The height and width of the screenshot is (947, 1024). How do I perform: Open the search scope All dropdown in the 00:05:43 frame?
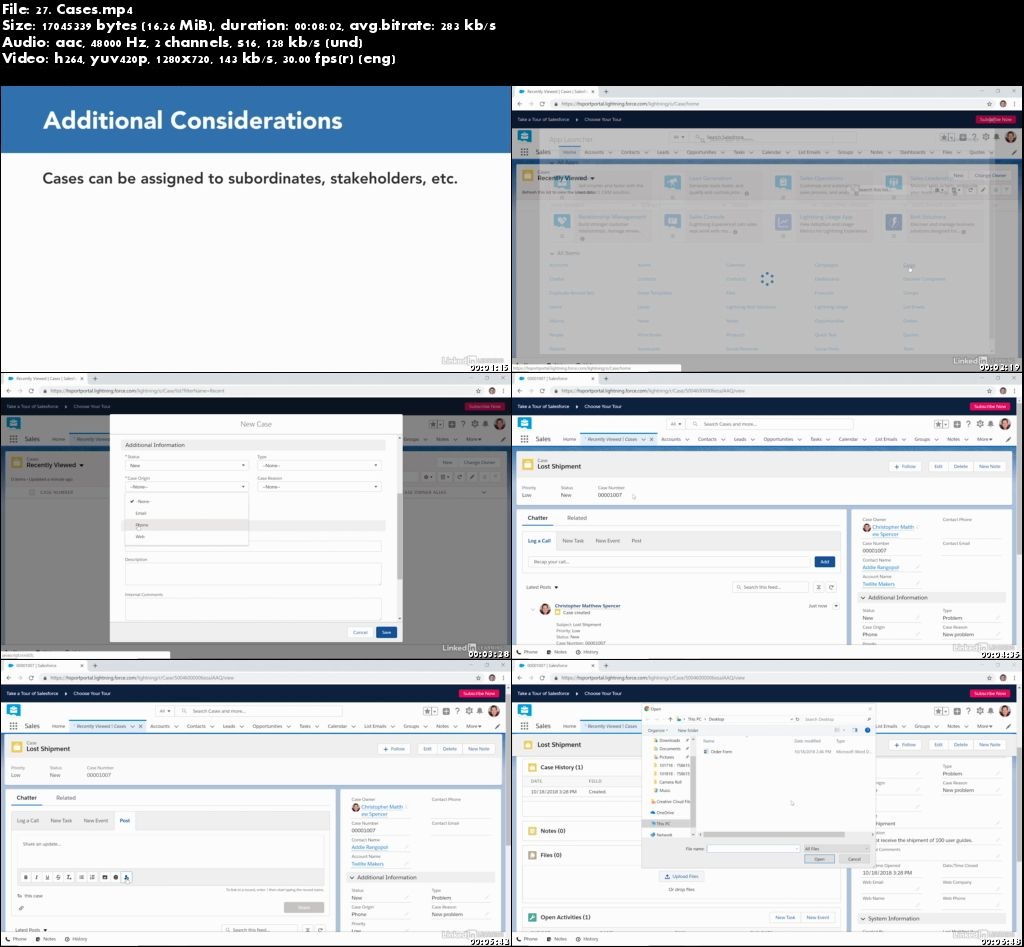165,711
